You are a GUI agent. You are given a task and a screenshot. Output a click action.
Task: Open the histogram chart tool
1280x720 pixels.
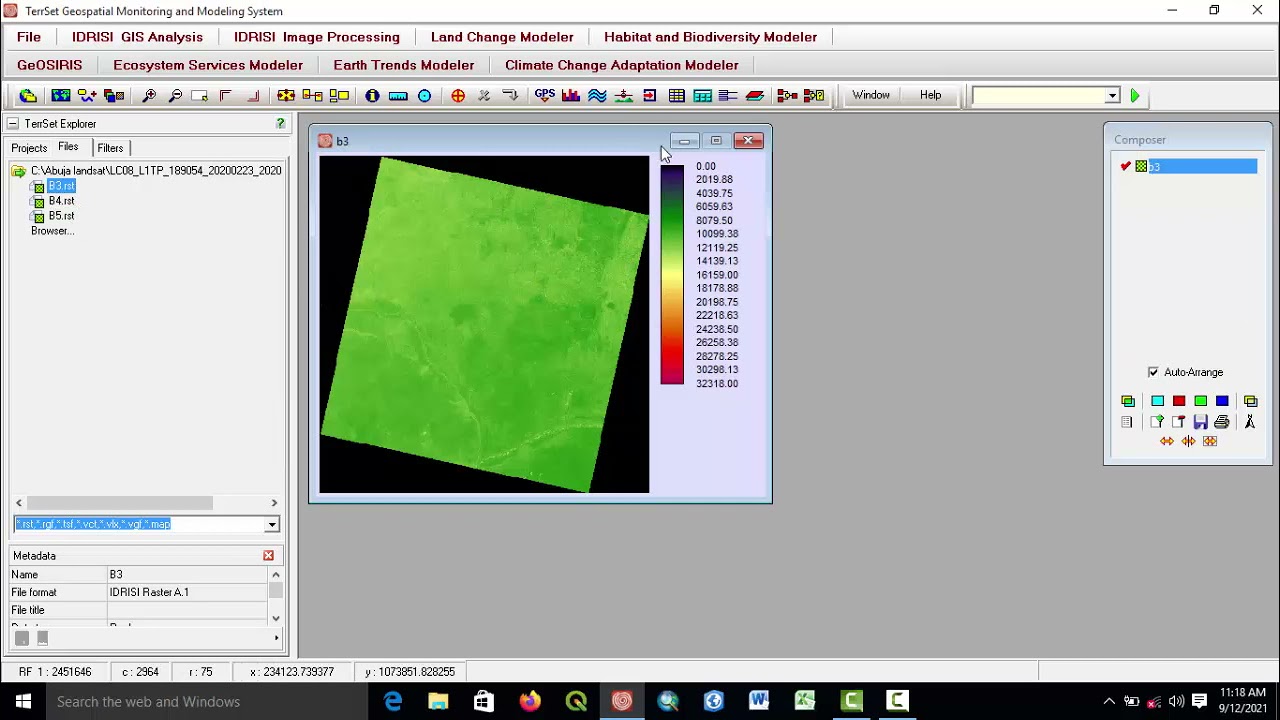point(571,96)
